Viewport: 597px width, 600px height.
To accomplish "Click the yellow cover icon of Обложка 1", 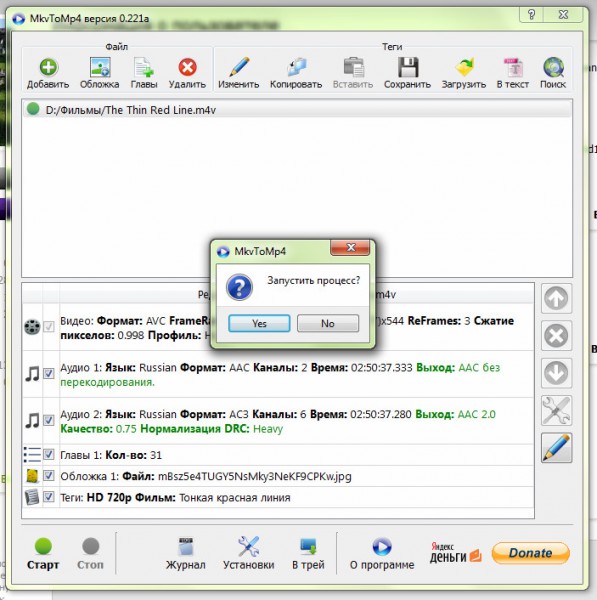I will click(33, 476).
